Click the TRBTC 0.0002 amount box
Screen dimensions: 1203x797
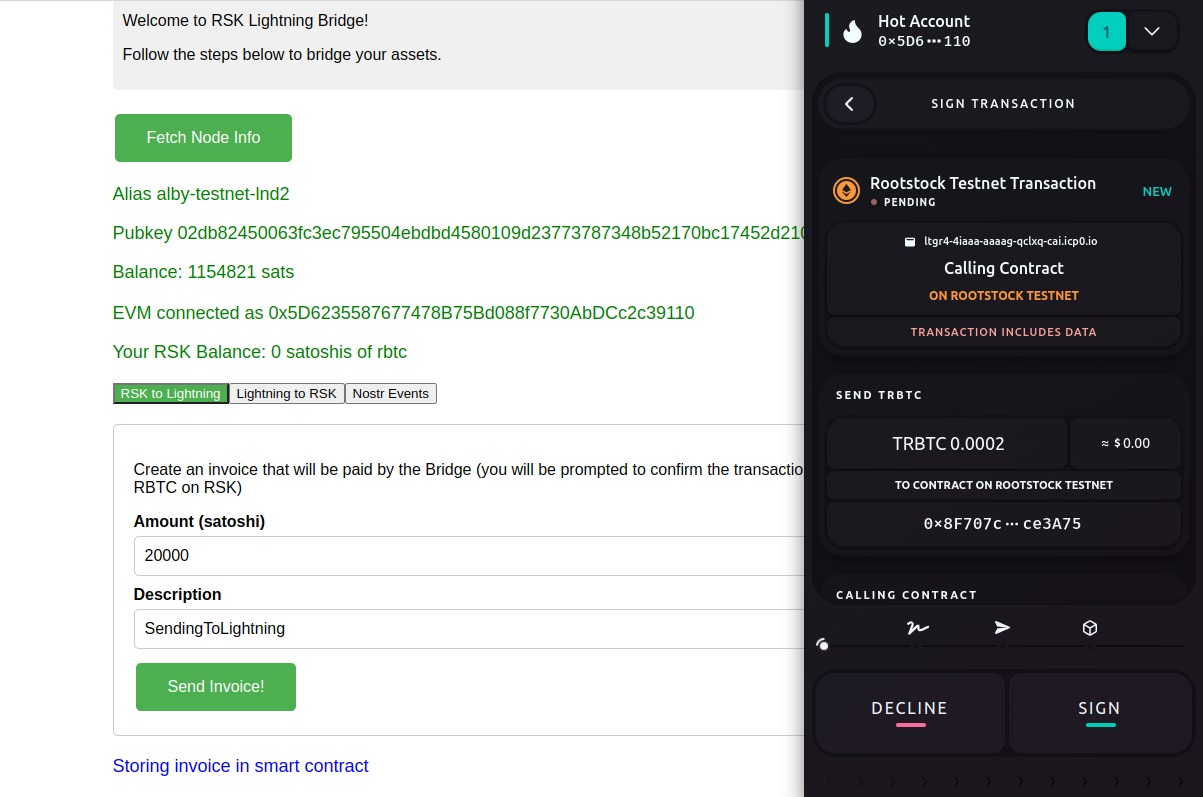point(948,443)
